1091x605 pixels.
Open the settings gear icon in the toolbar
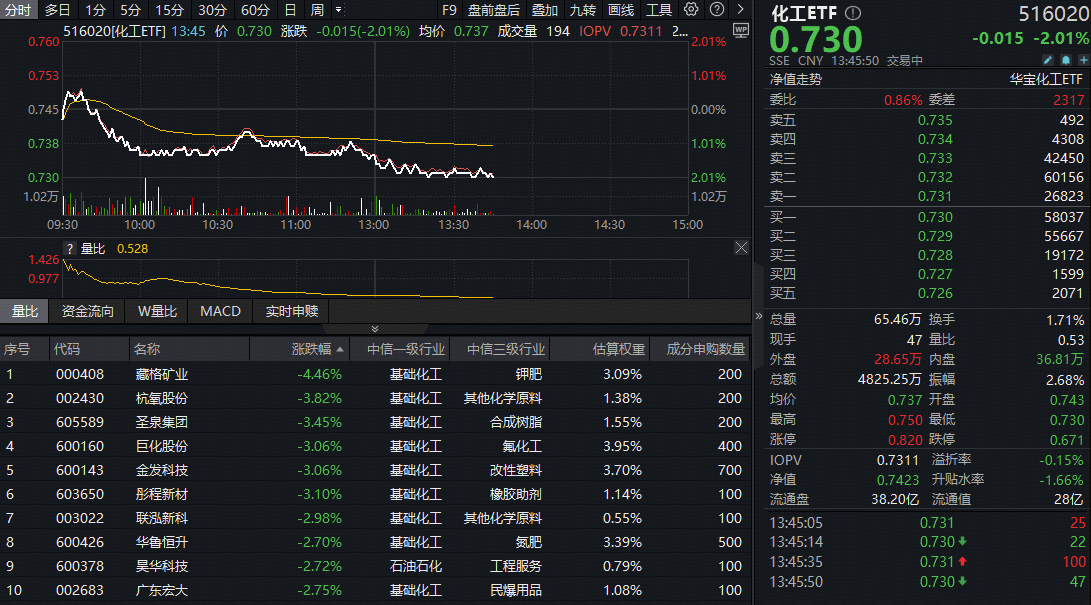pos(691,10)
